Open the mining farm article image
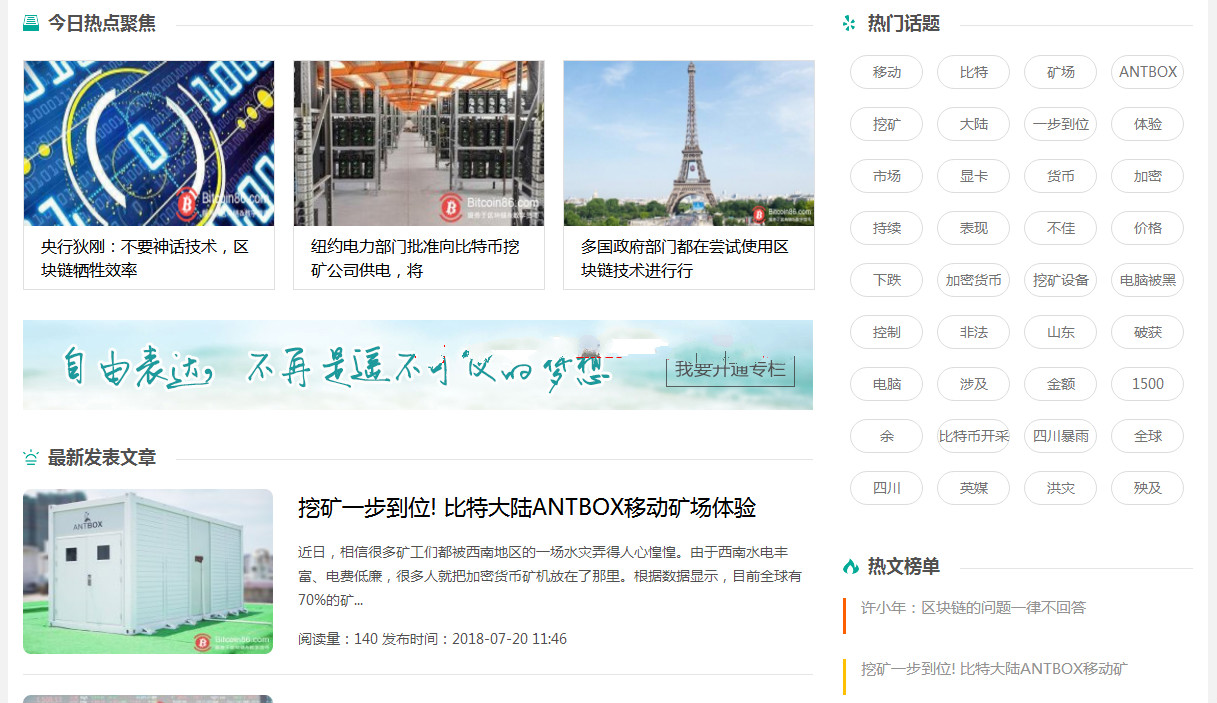 (x=419, y=143)
